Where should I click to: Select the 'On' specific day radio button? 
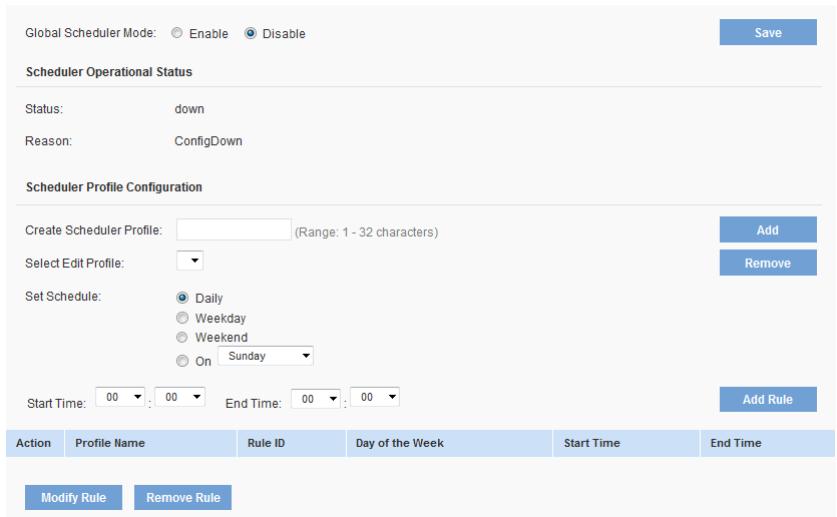(182, 356)
